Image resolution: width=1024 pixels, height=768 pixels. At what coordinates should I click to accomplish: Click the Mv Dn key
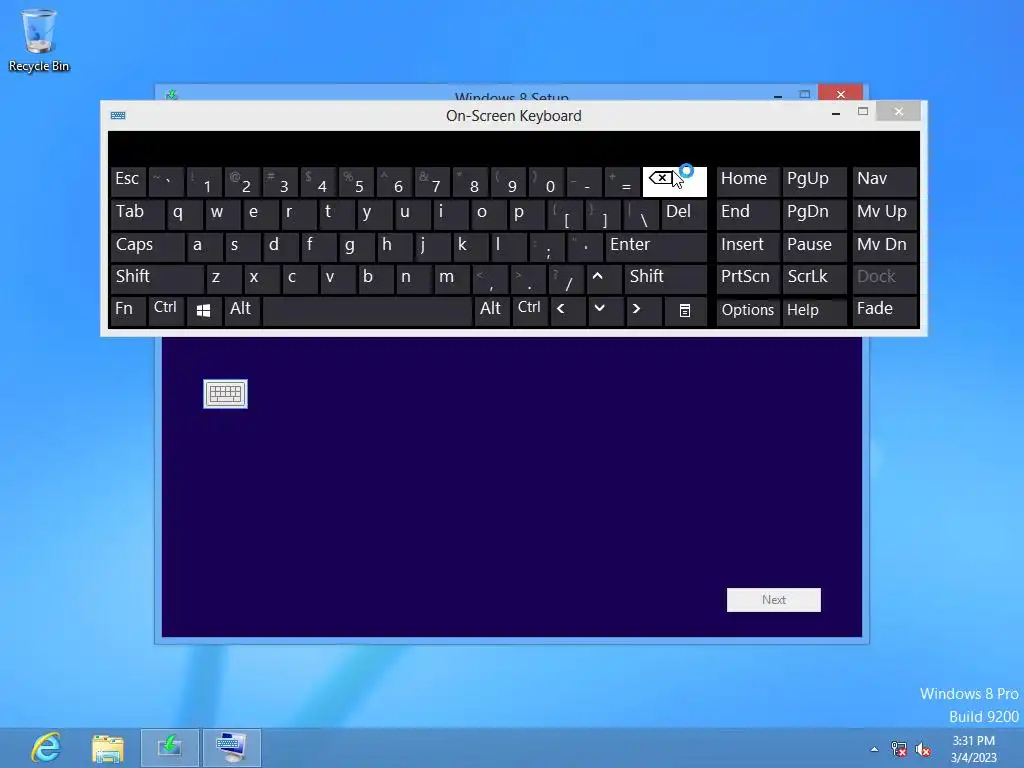point(884,246)
